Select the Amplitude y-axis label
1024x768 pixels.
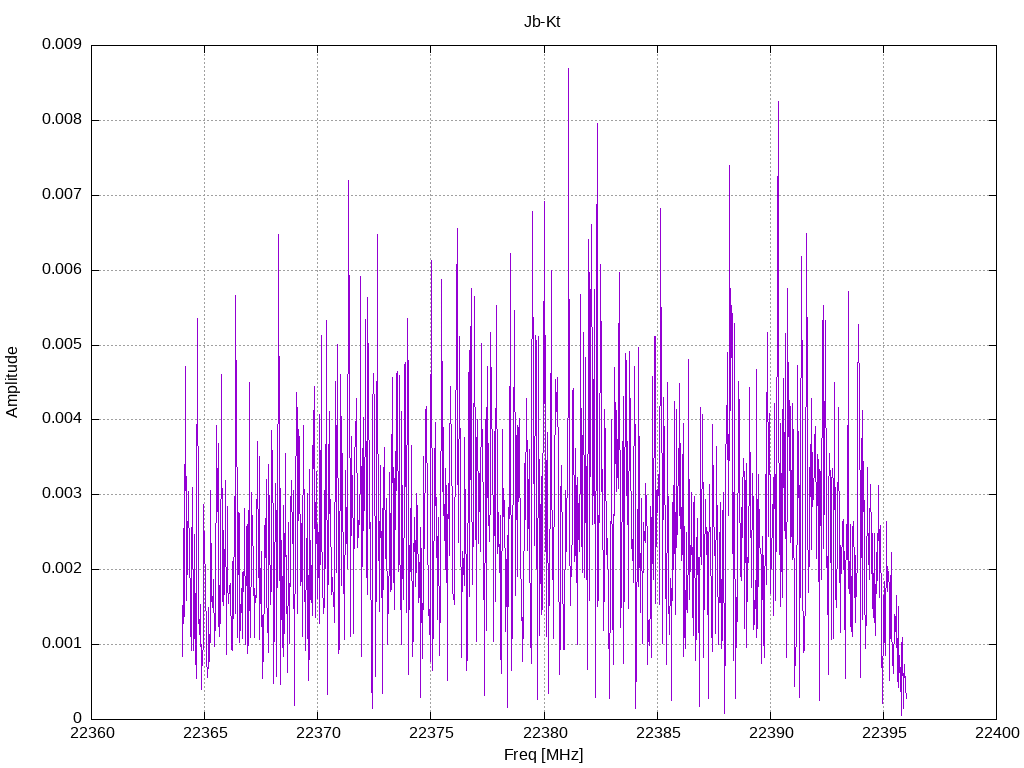(12, 382)
